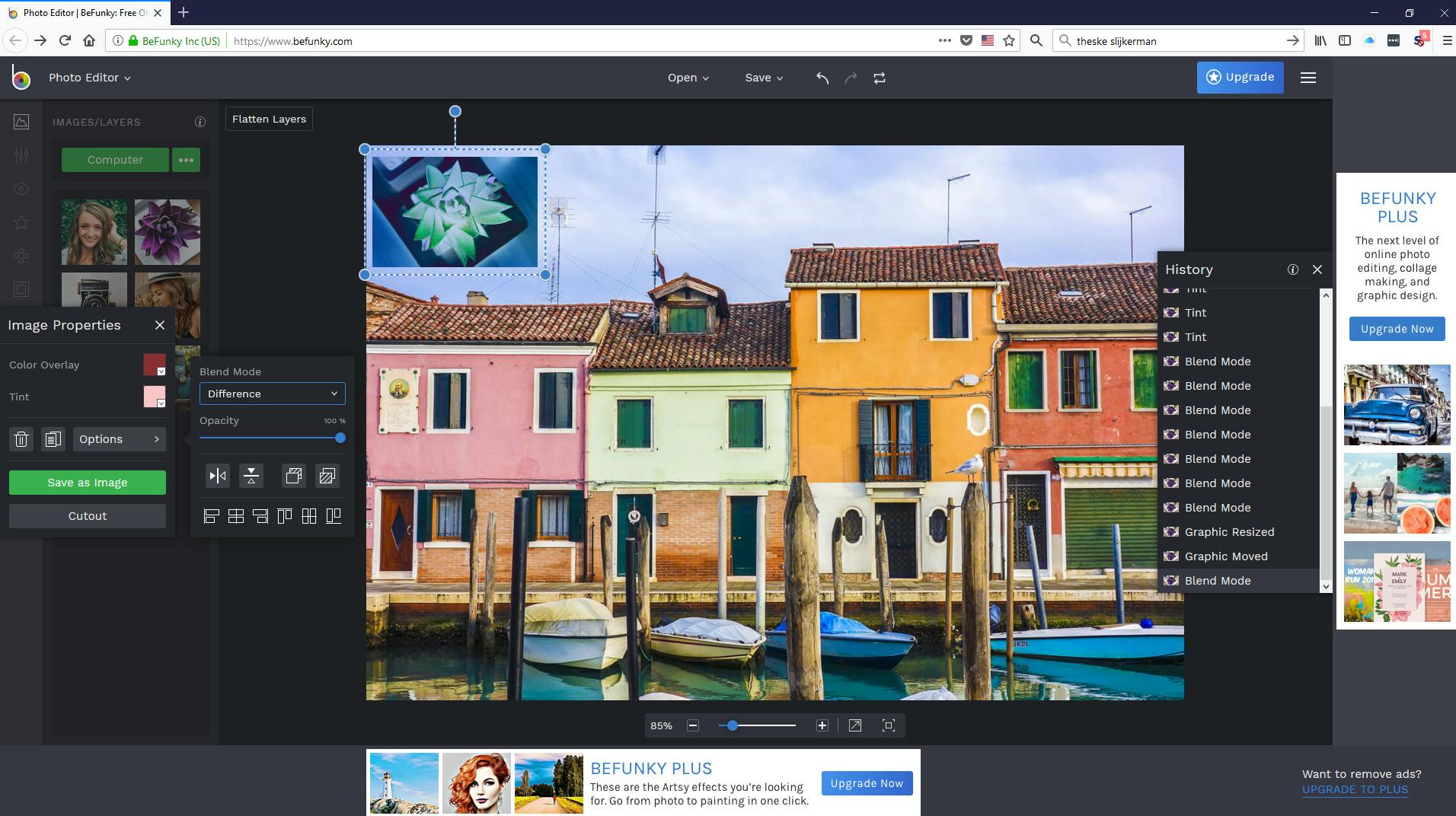This screenshot has height=816, width=1456.
Task: Align layer to bottom edge
Action: [334, 516]
